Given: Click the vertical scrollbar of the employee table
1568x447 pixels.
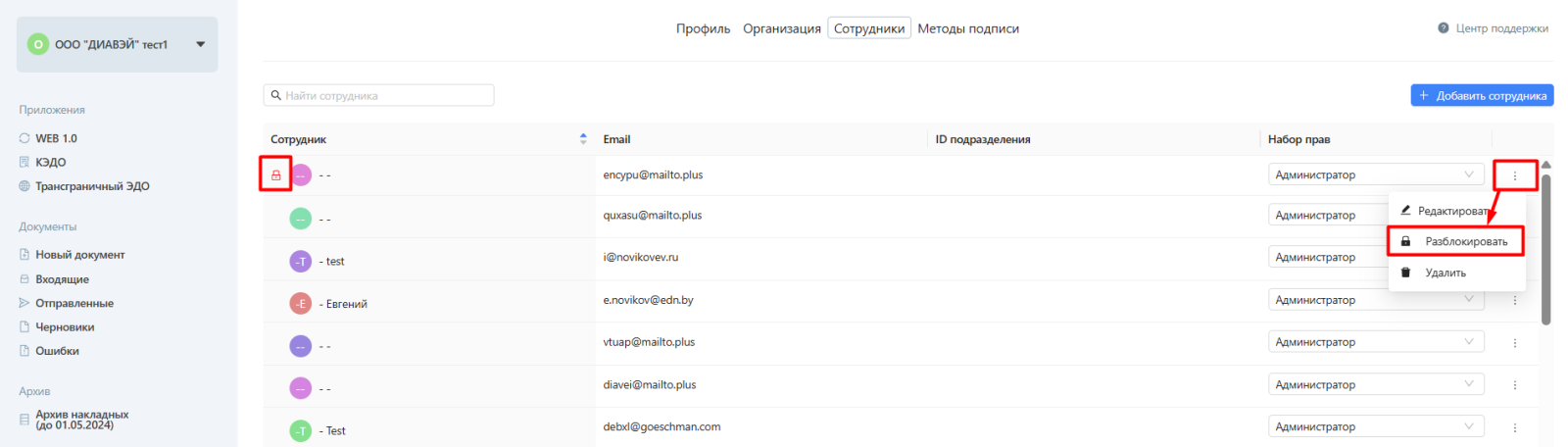Looking at the screenshot, I should point(1545,250).
